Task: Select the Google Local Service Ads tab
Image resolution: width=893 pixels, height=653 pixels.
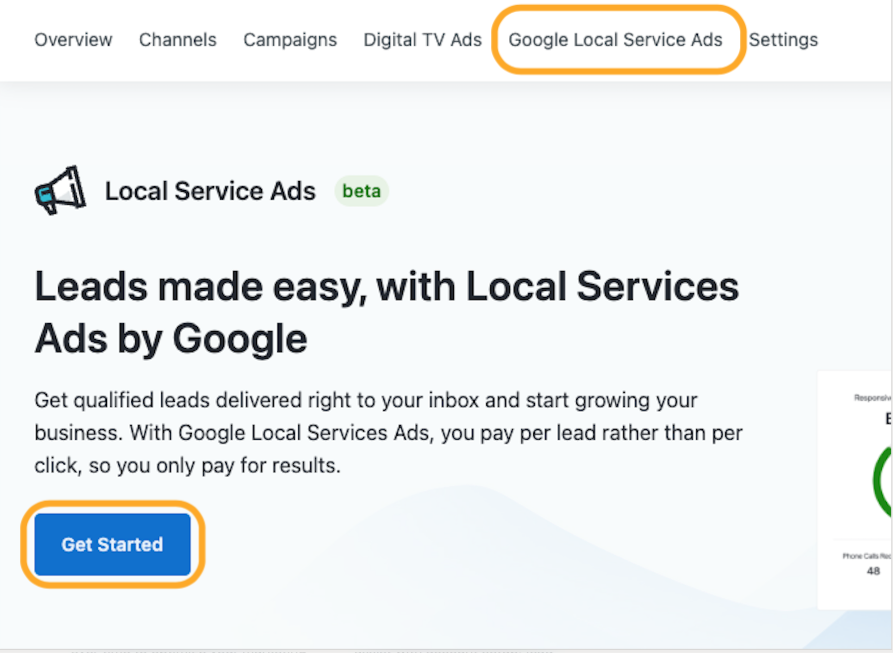Action: pos(615,40)
